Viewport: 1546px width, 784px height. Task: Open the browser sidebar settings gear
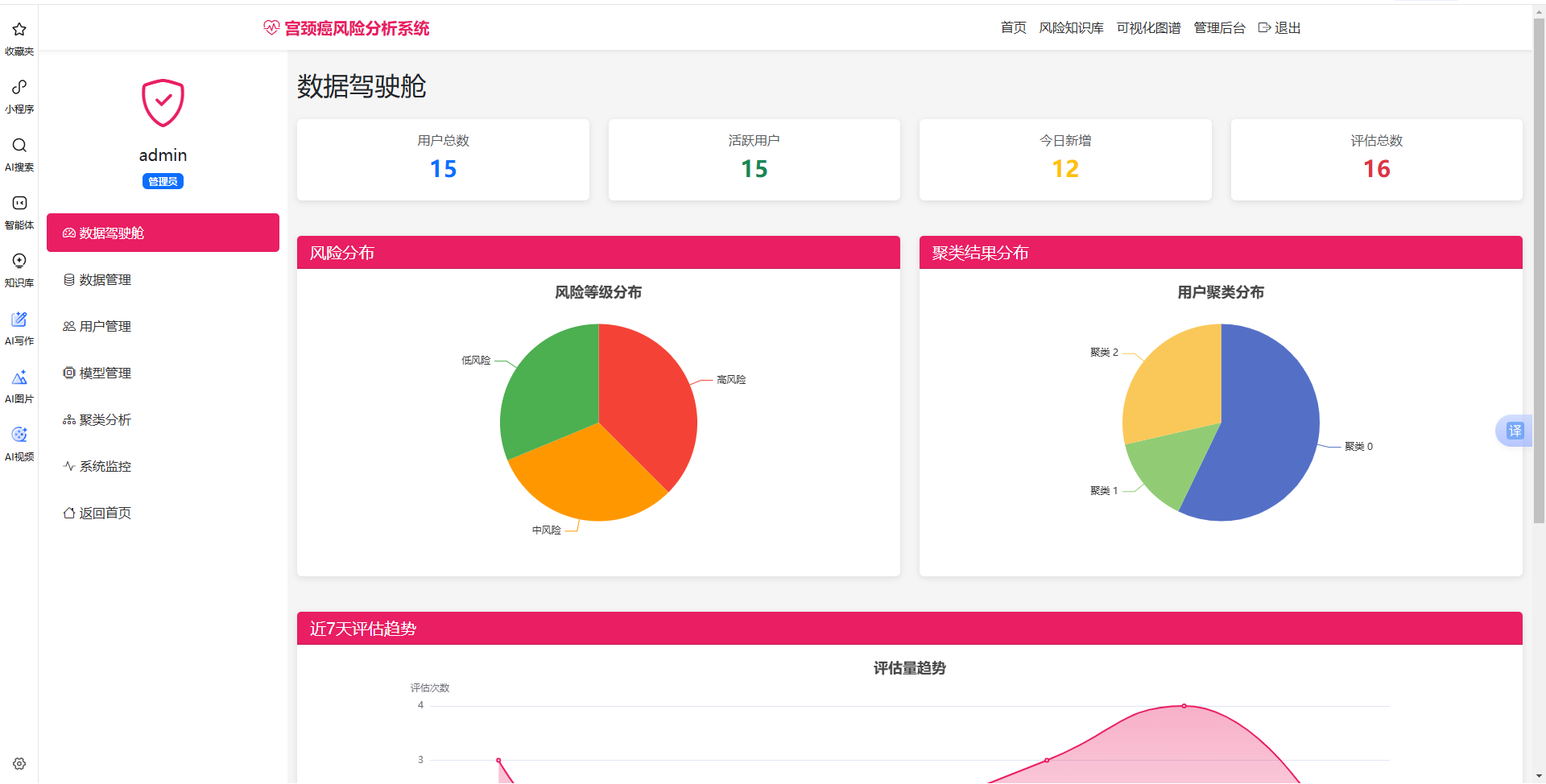(19, 763)
